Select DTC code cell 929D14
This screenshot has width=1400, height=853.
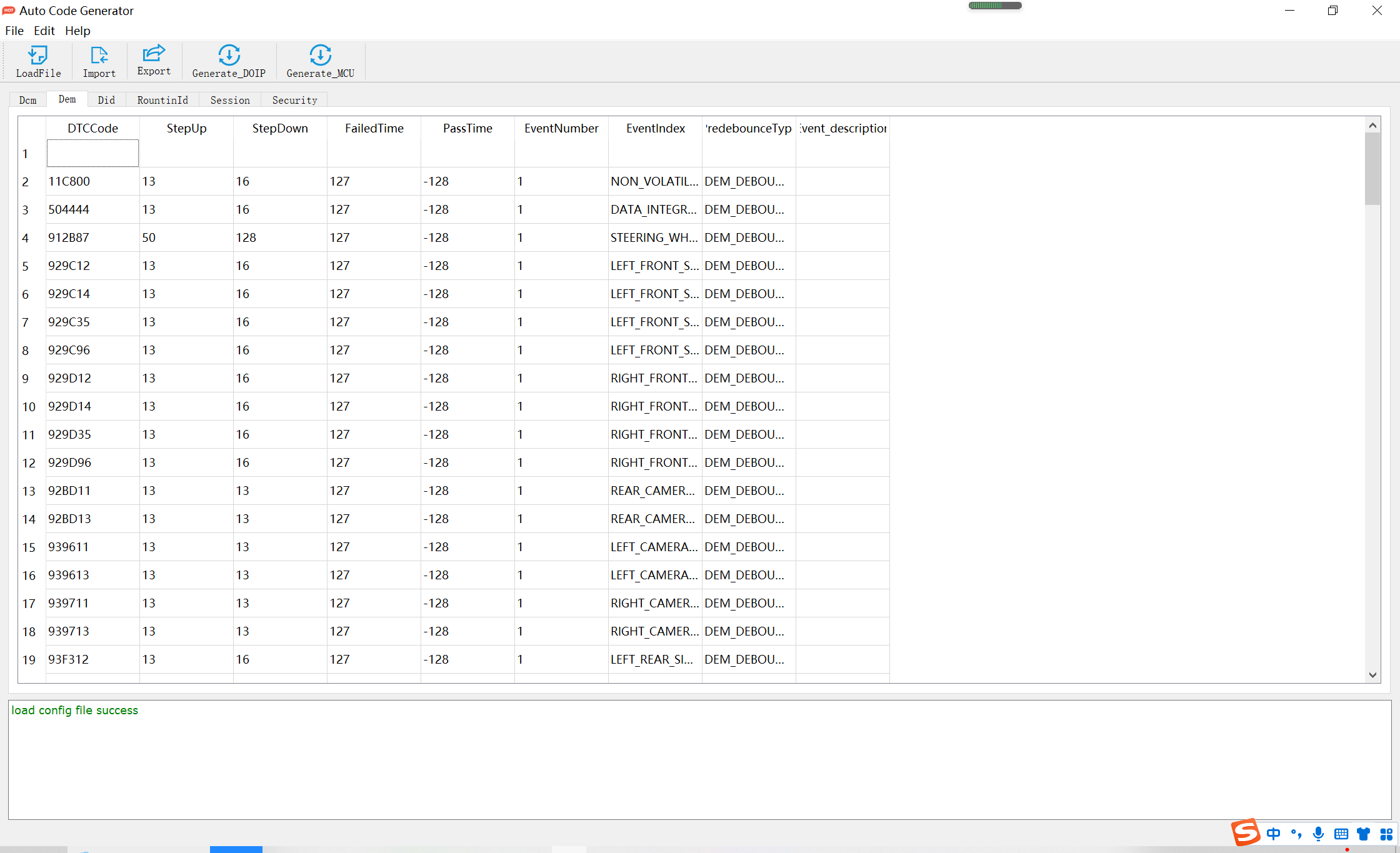pos(92,406)
